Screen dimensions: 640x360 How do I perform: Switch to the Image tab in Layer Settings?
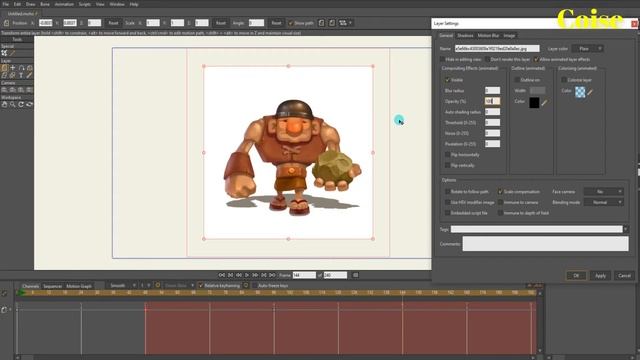point(509,36)
